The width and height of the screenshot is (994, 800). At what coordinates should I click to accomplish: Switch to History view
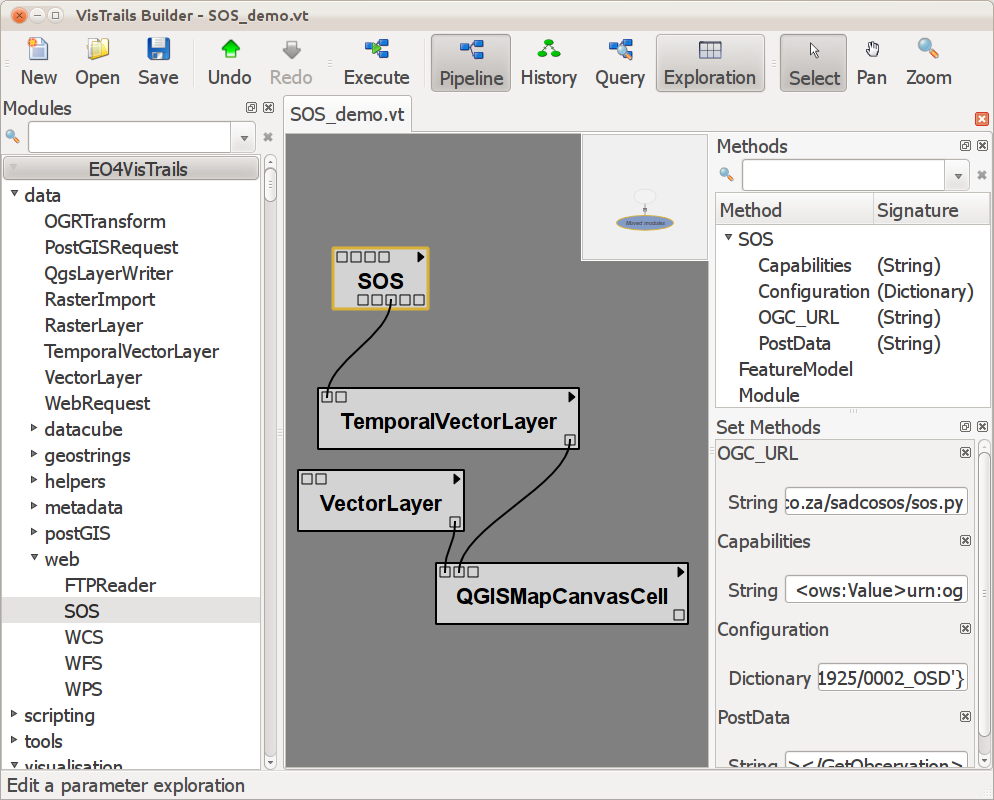(548, 62)
